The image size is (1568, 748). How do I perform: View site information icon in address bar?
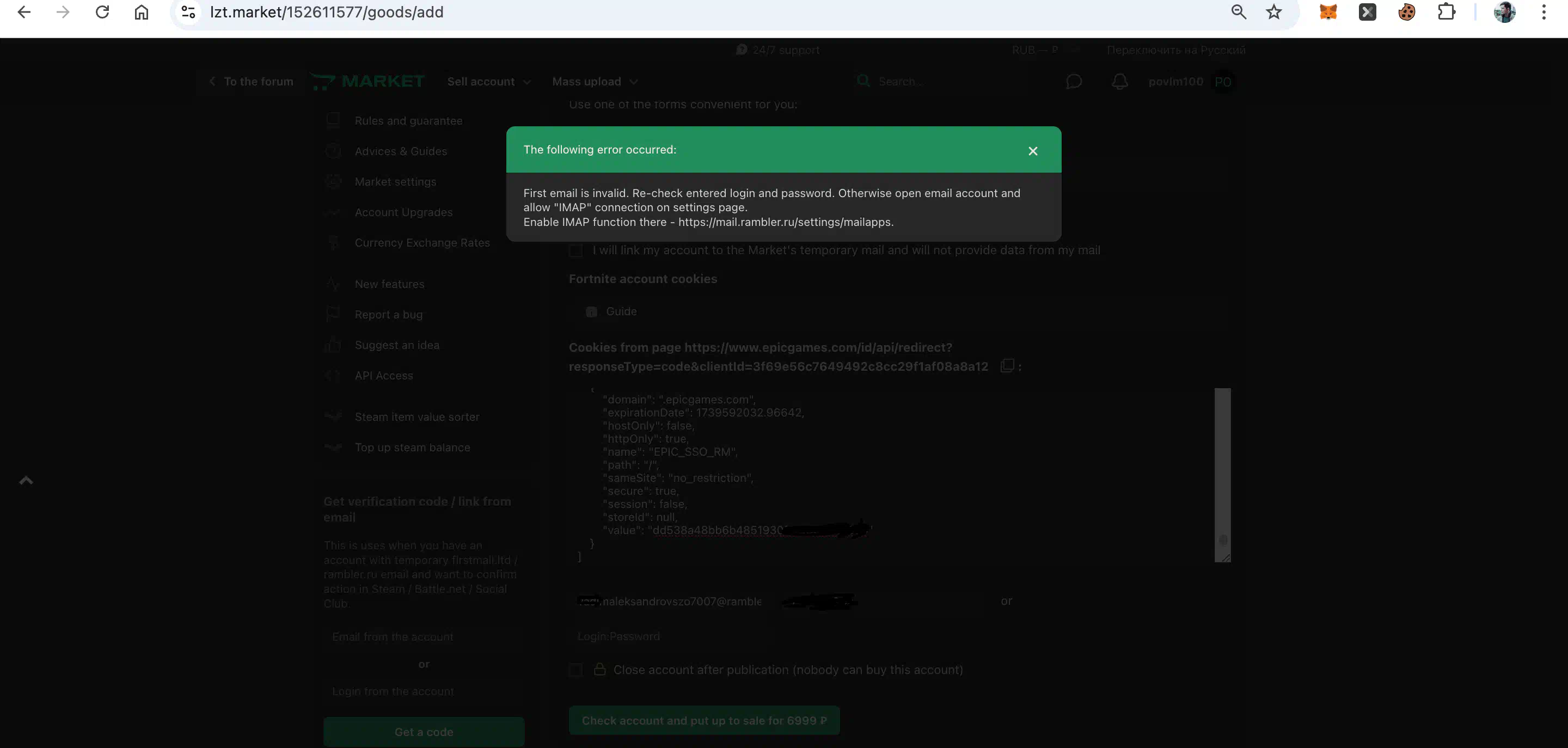tap(189, 12)
